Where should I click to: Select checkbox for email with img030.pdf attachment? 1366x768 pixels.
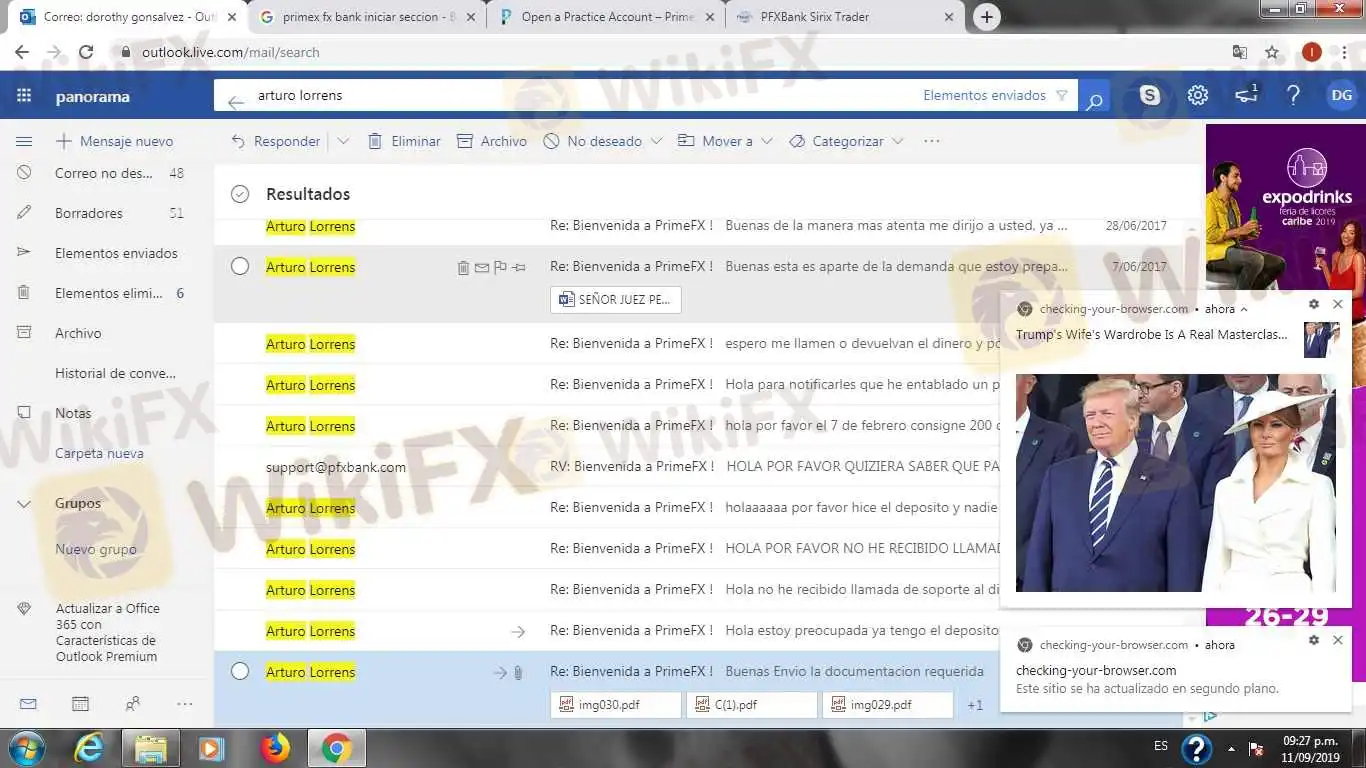240,672
